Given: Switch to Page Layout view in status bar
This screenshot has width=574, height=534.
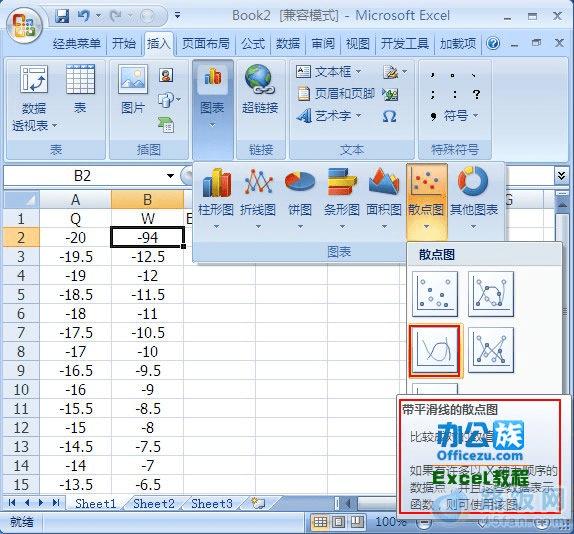Looking at the screenshot, I should click(339, 522).
